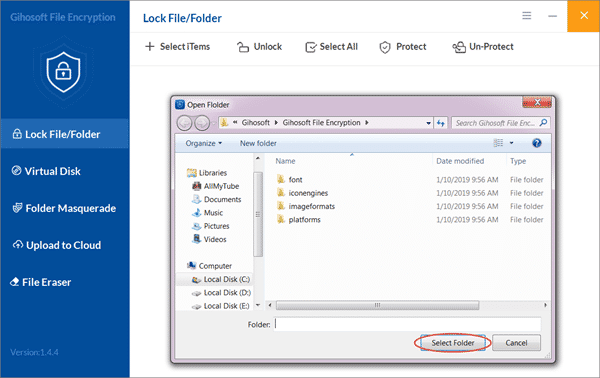Click the Select iTems plus icon

click(x=150, y=46)
